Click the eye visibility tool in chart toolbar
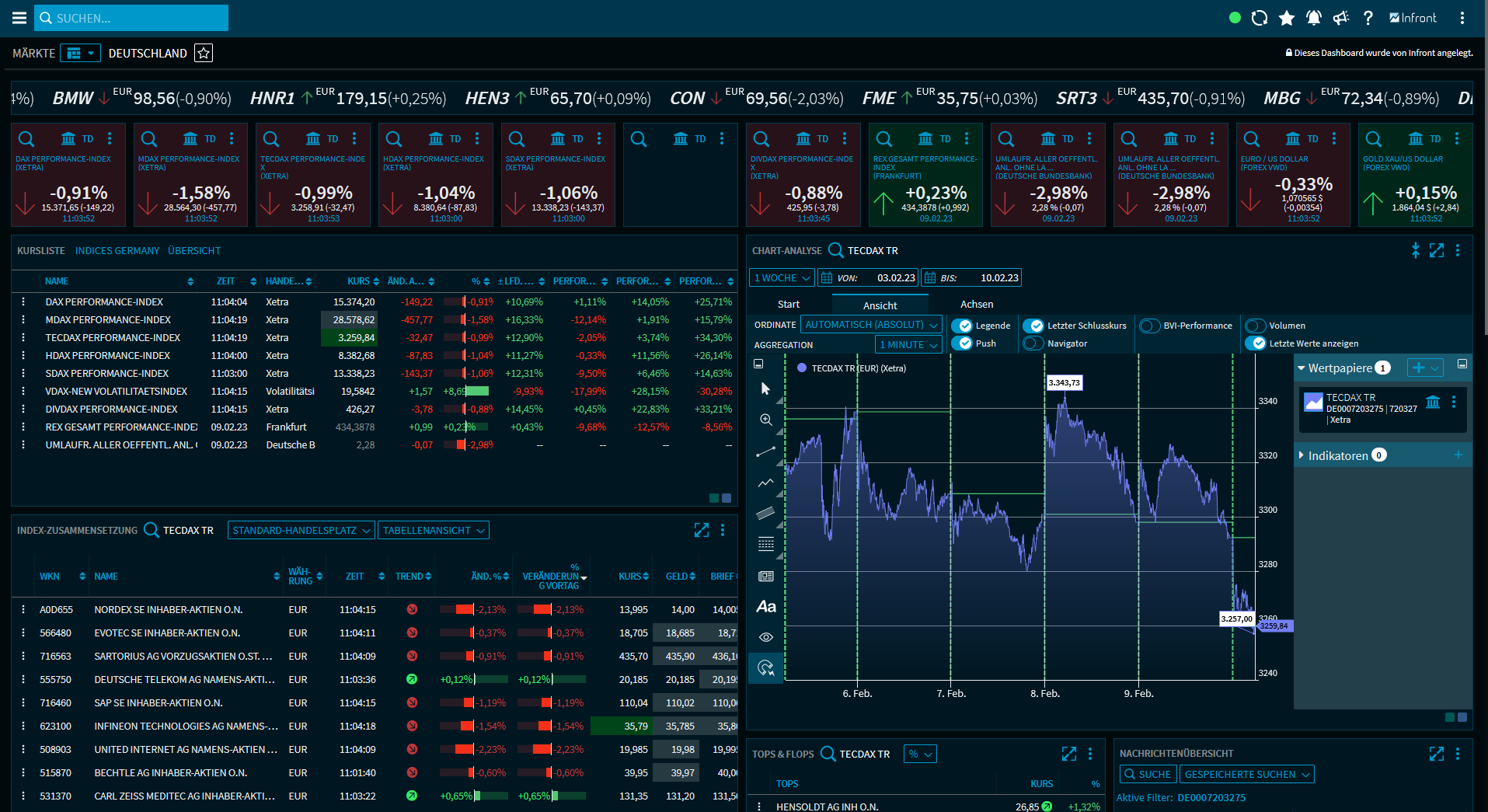This screenshot has width=1488, height=812. 765,637
